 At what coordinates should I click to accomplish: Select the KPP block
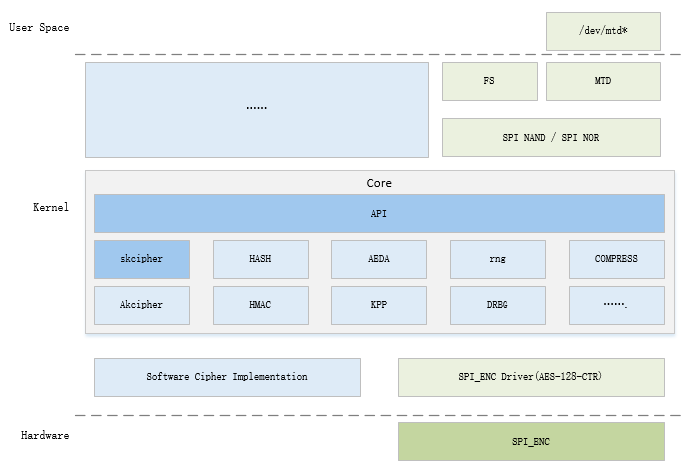click(379, 305)
